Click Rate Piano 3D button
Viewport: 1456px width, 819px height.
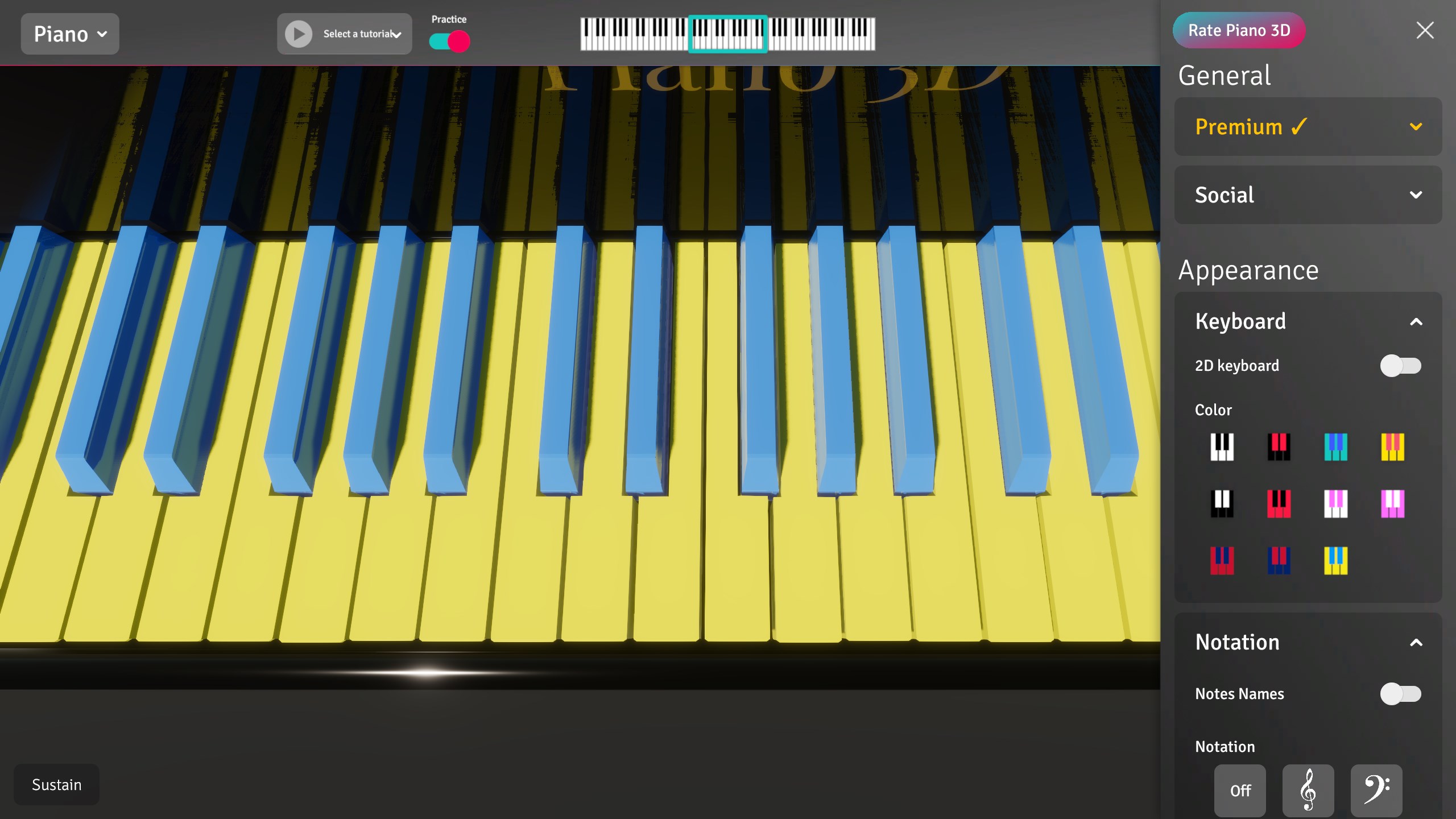click(x=1239, y=30)
